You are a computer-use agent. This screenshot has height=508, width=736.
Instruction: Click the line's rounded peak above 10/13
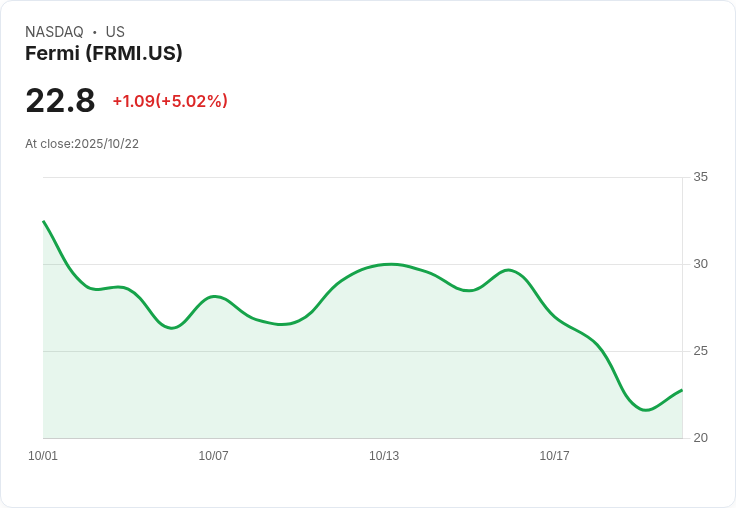(391, 264)
